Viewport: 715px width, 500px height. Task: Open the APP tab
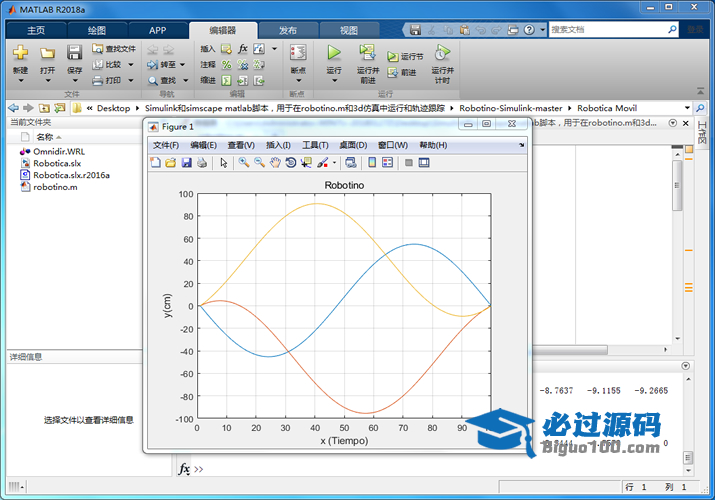click(157, 31)
